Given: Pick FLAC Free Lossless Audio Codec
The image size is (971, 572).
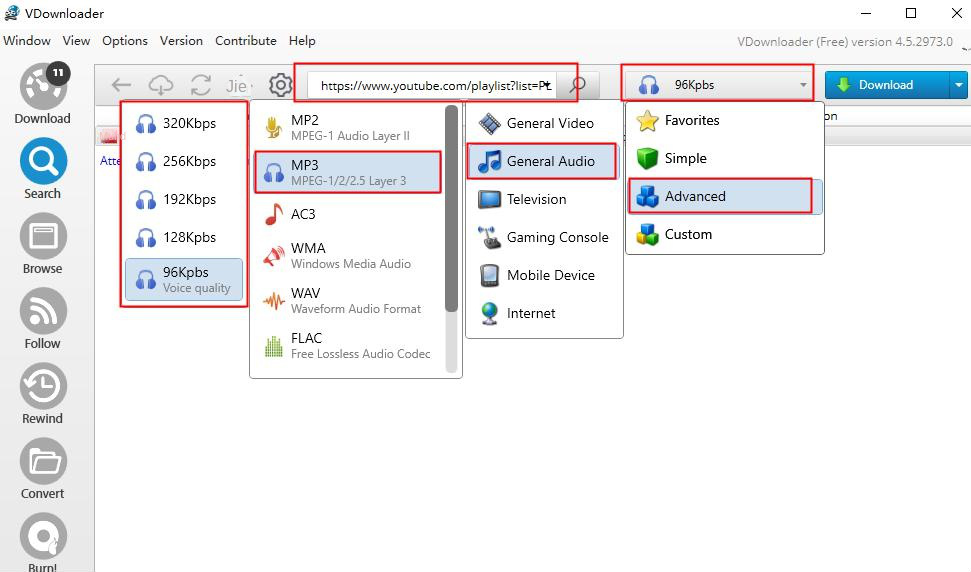Looking at the screenshot, I should [349, 345].
